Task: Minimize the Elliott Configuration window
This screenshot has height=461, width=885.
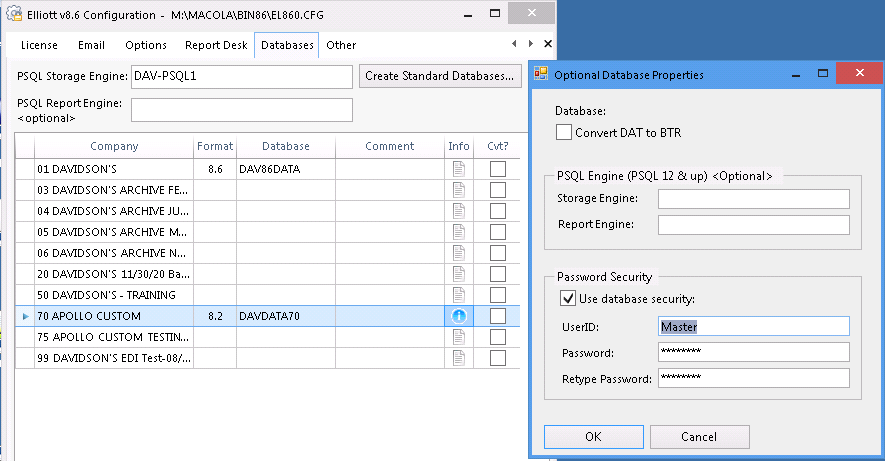Action: click(468, 14)
